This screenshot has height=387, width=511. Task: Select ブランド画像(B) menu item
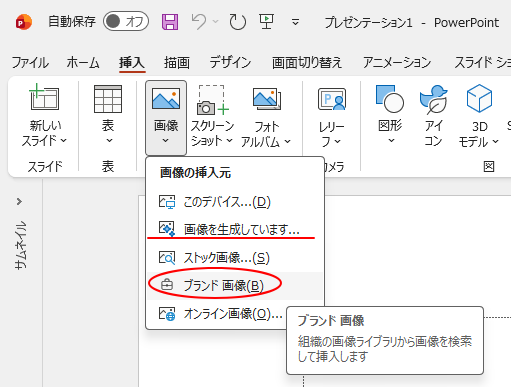(x=235, y=285)
